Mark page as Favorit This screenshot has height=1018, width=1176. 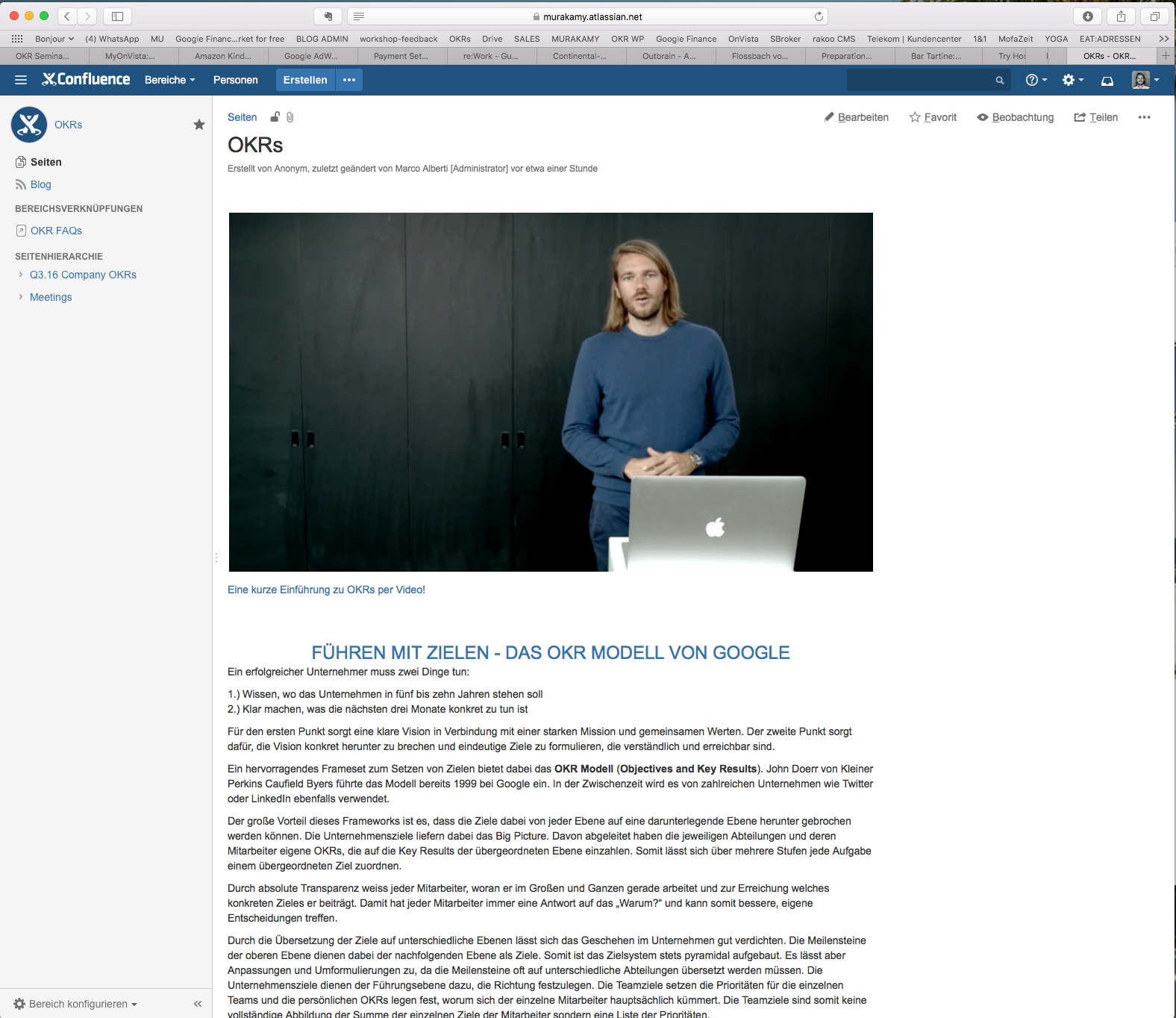tap(933, 117)
